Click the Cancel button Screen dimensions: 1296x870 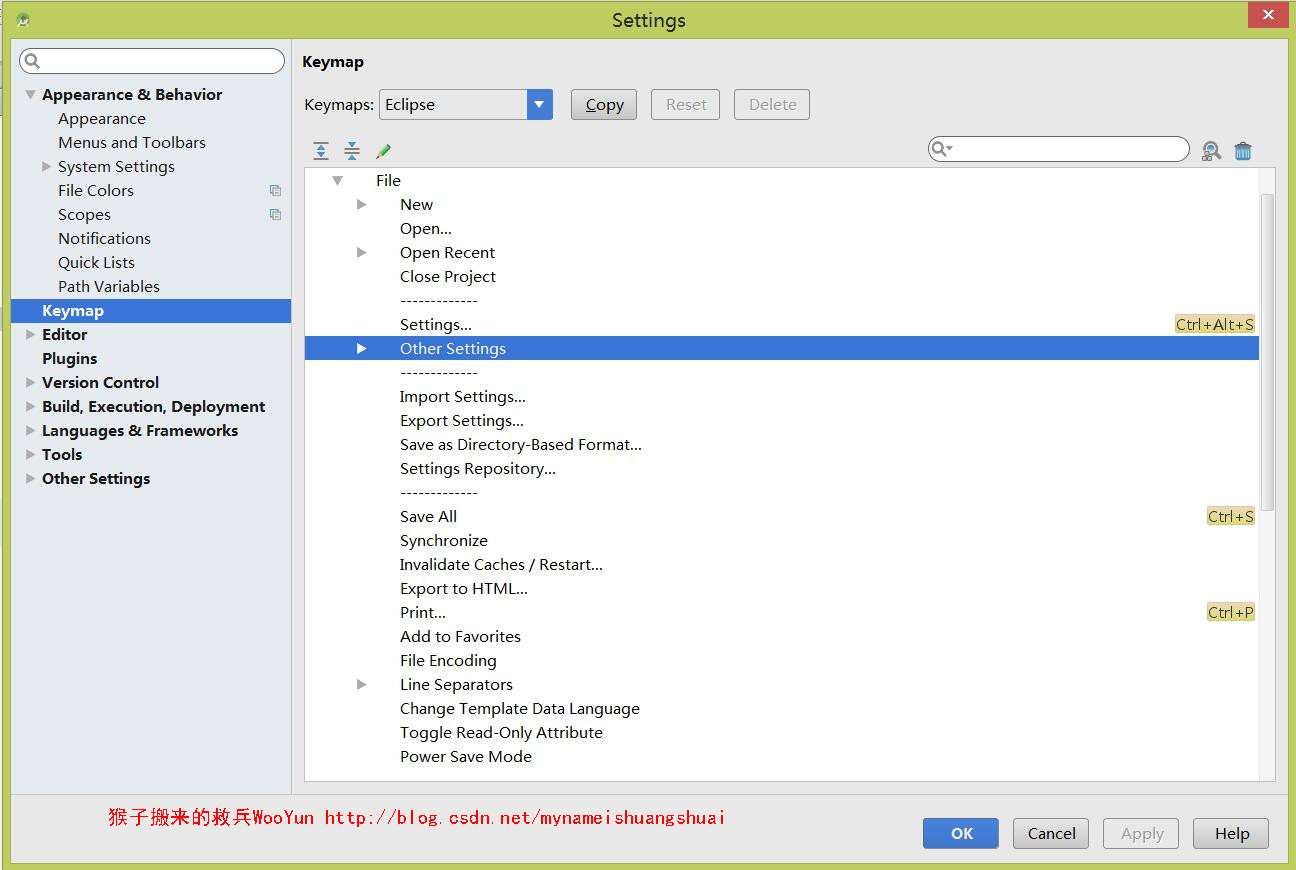1051,833
